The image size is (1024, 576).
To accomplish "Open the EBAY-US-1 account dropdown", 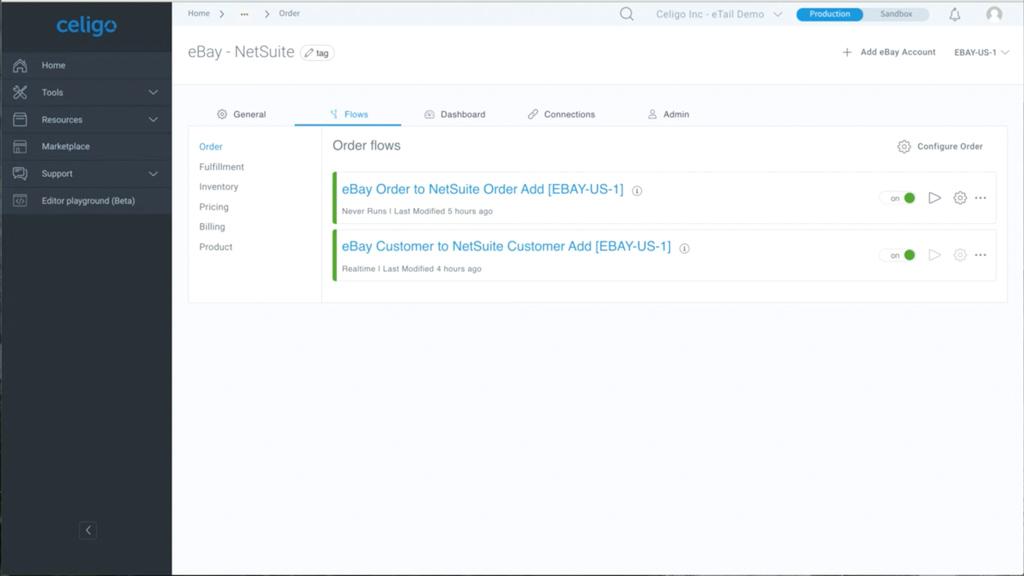I will [981, 52].
